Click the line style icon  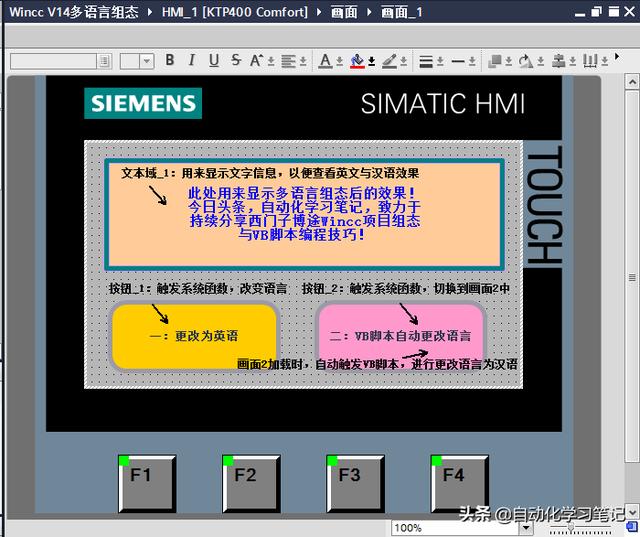(458, 62)
